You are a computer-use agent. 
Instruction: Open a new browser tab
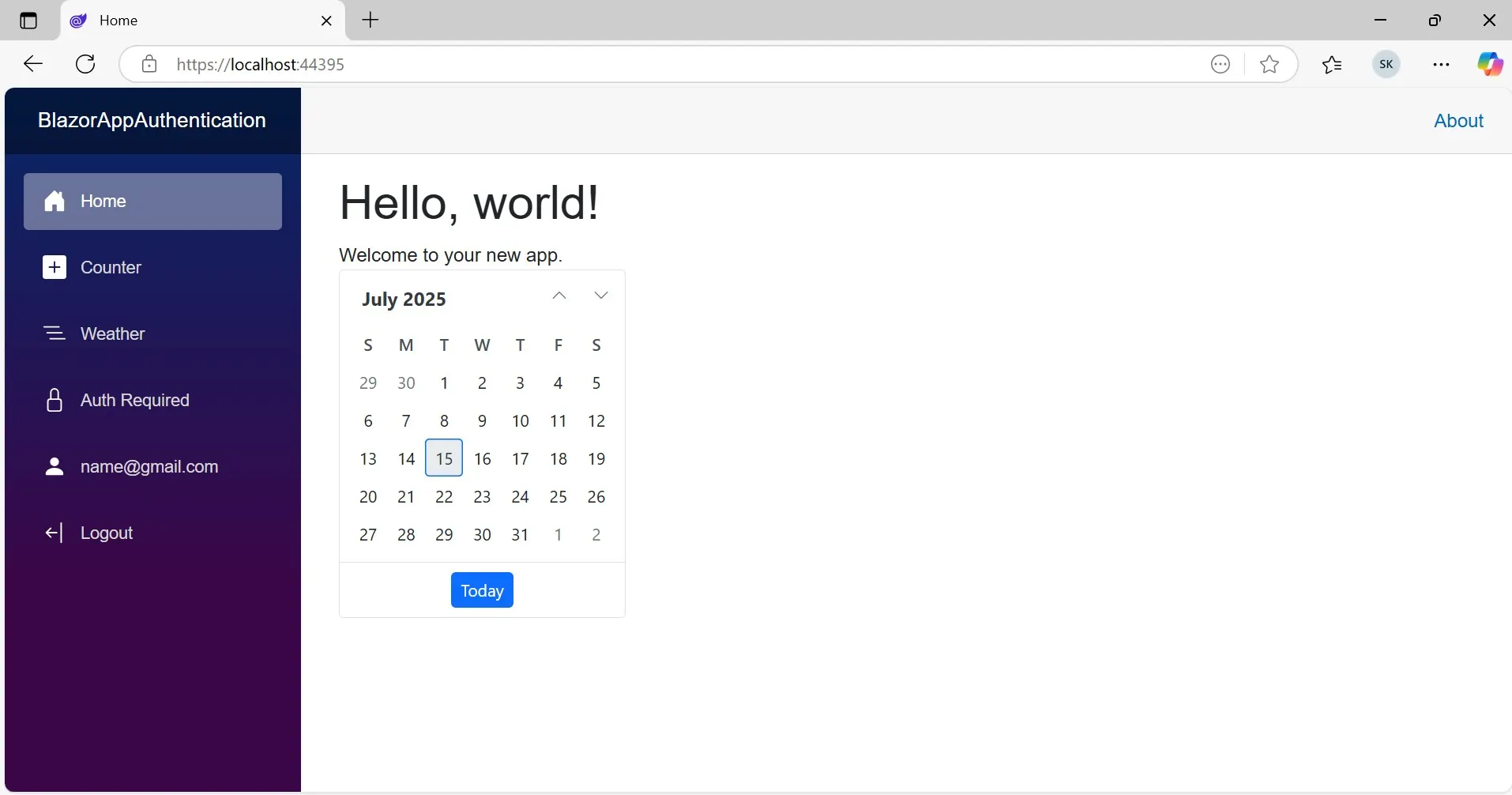click(x=370, y=21)
